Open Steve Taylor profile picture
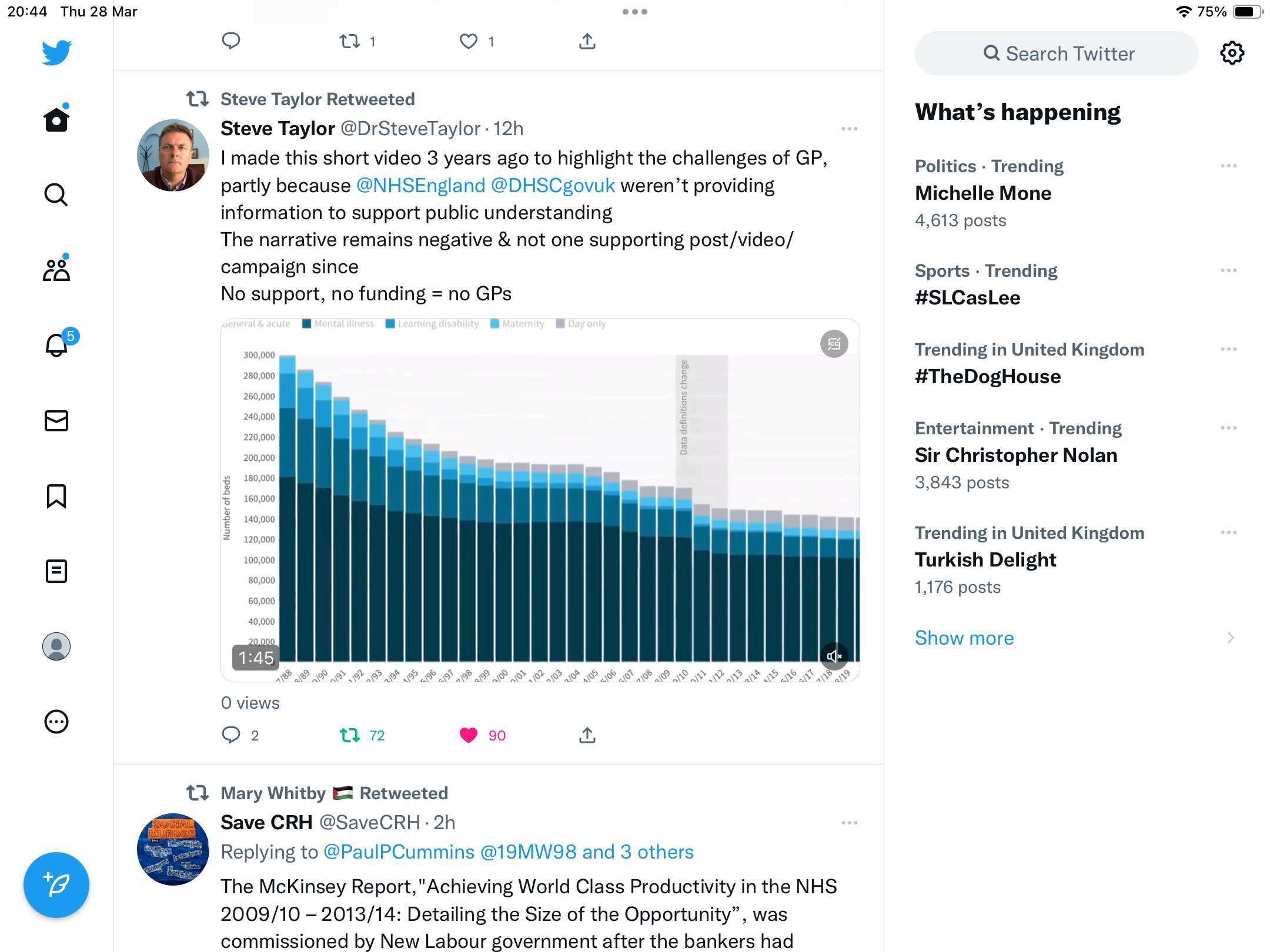The image size is (1270, 952). pos(173,155)
